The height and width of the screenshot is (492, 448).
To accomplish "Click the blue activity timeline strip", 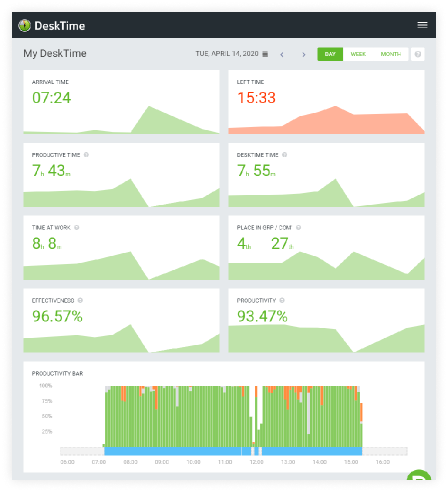I will pyautogui.click(x=233, y=451).
